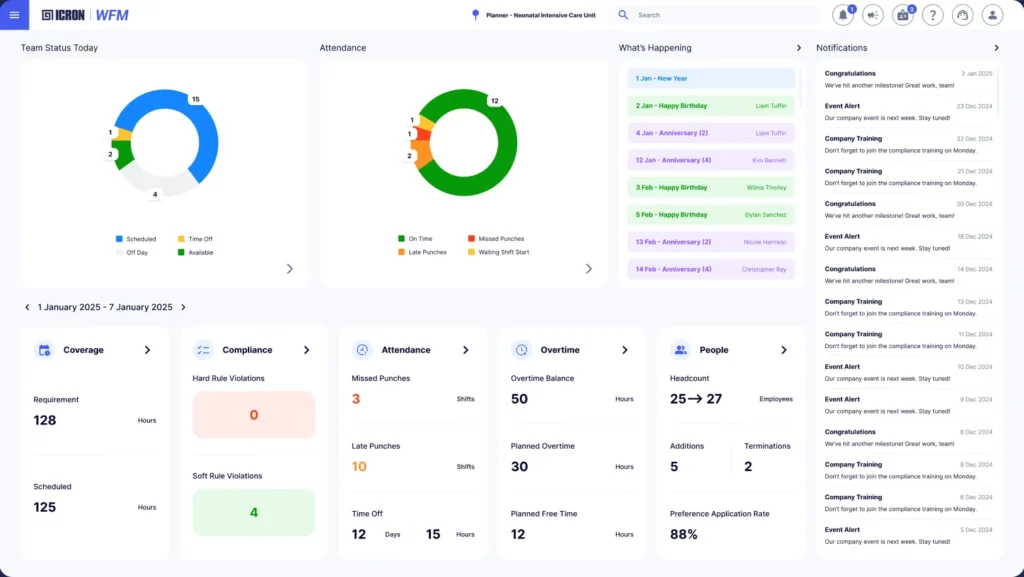The width and height of the screenshot is (1024, 577).
Task: Click the Headcount 25 → 27 value
Action: pyautogui.click(x=696, y=399)
